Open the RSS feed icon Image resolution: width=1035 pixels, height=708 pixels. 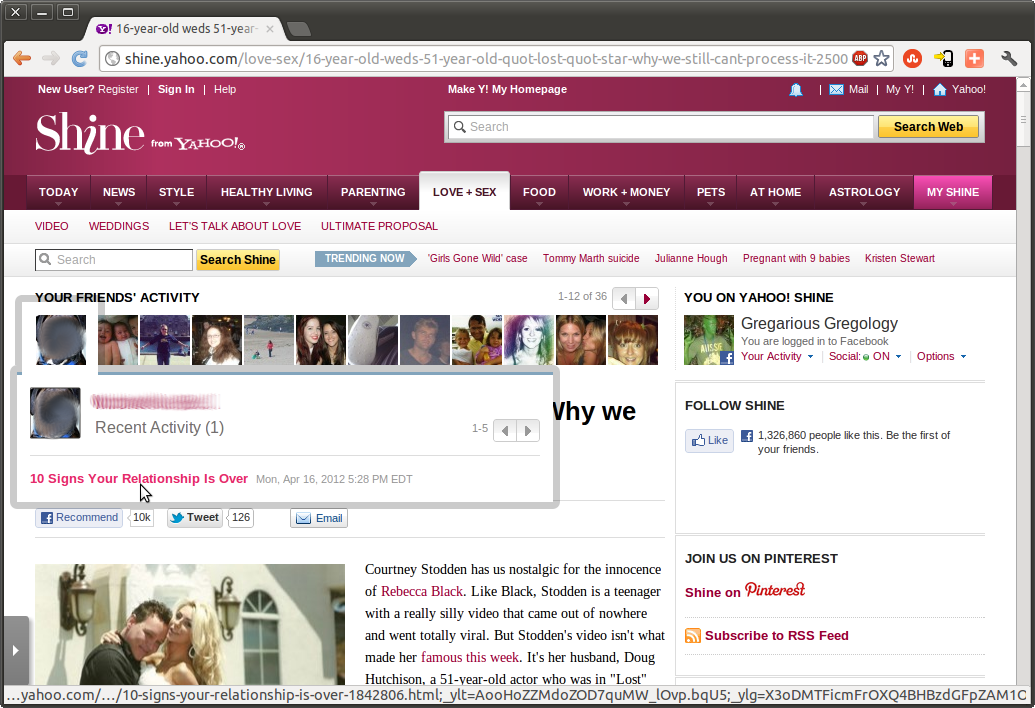(x=693, y=636)
